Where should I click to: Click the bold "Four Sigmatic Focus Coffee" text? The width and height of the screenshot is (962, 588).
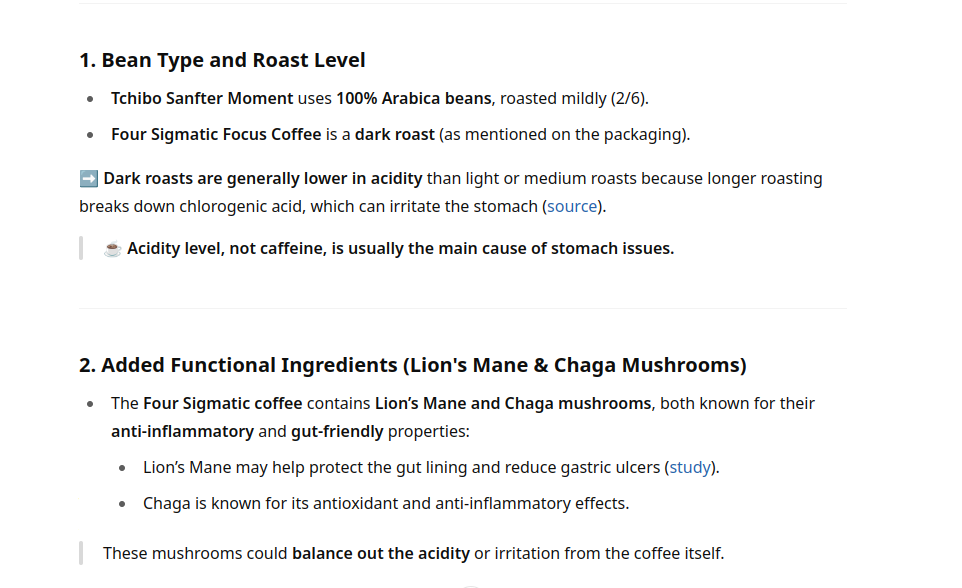216,134
